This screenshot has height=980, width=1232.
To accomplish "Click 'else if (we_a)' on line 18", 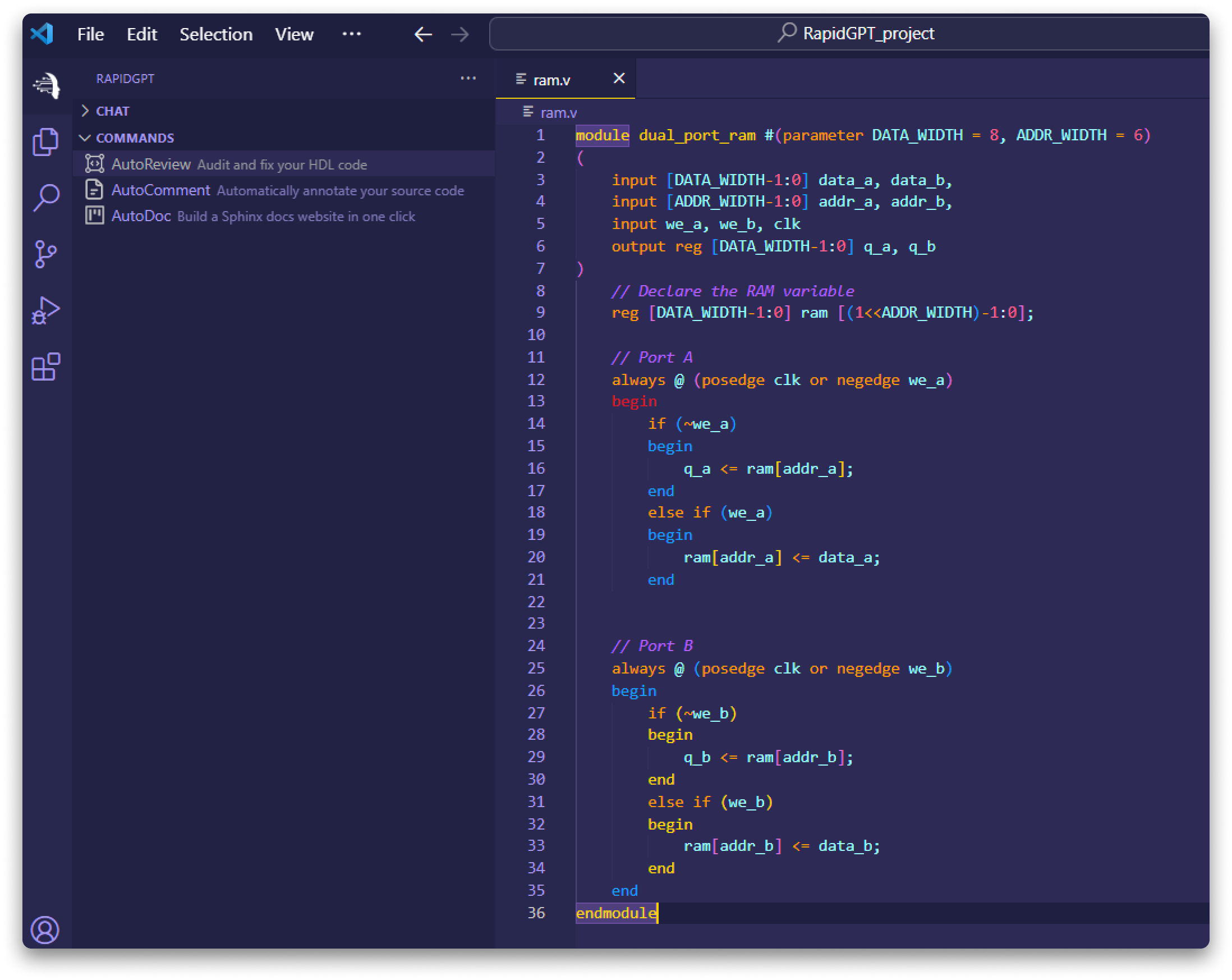I will pyautogui.click(x=710, y=512).
